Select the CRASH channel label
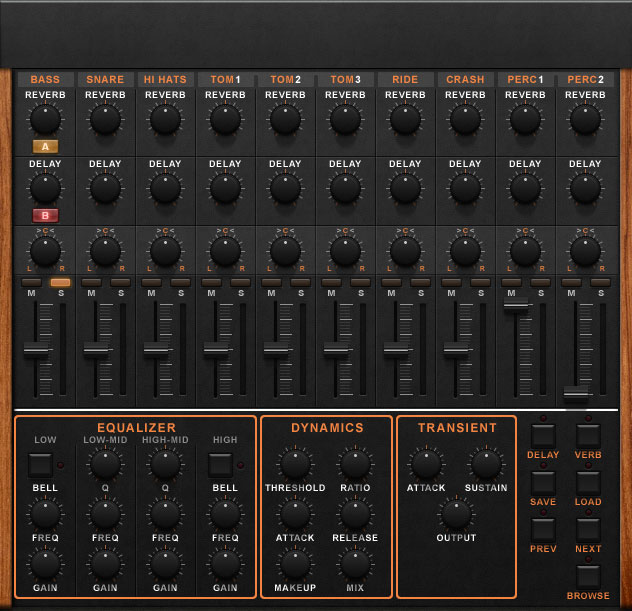Screen dimensions: 632x611 tap(465, 79)
